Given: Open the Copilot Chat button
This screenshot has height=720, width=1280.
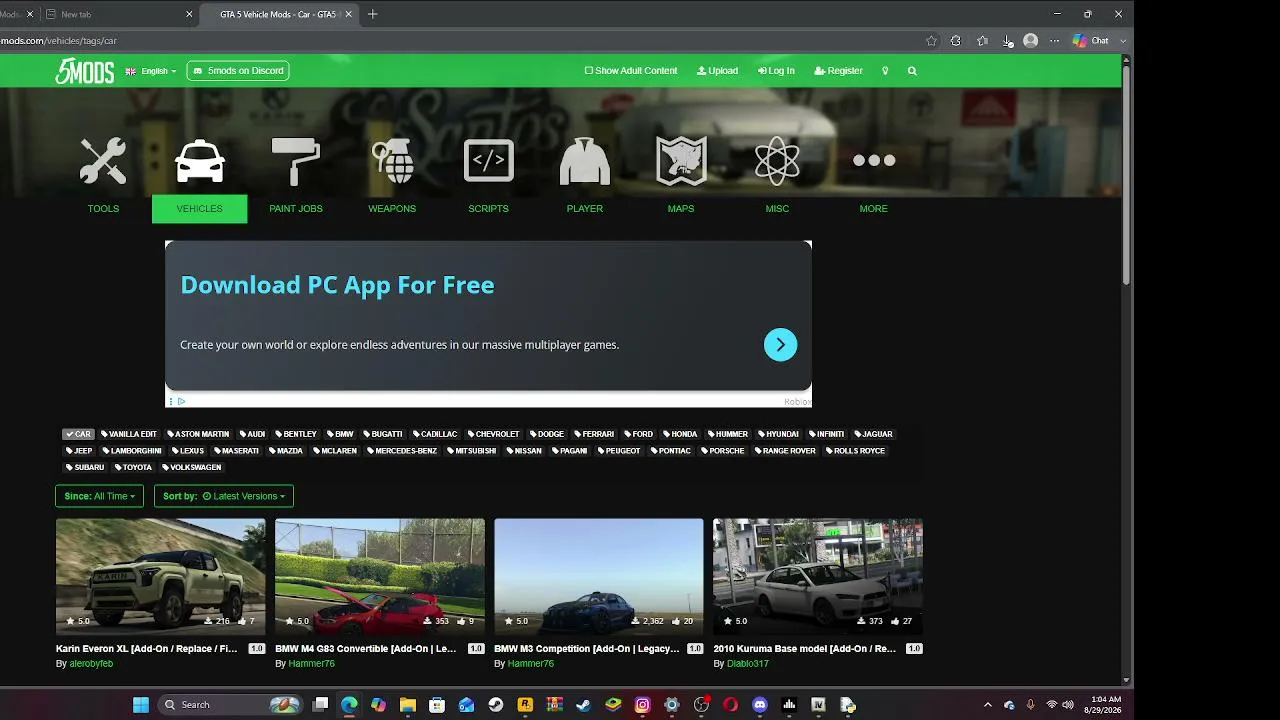Looking at the screenshot, I should pos(1091,41).
